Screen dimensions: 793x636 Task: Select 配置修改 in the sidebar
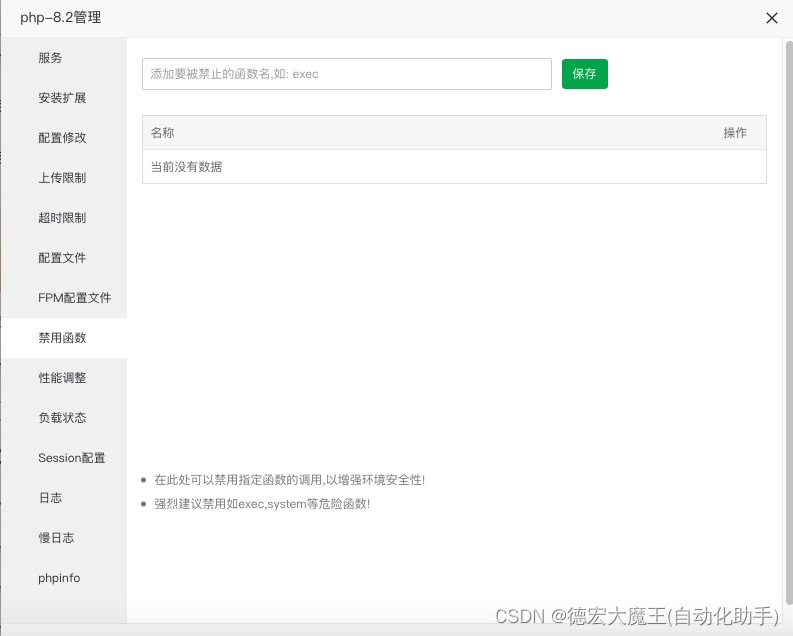[62, 138]
